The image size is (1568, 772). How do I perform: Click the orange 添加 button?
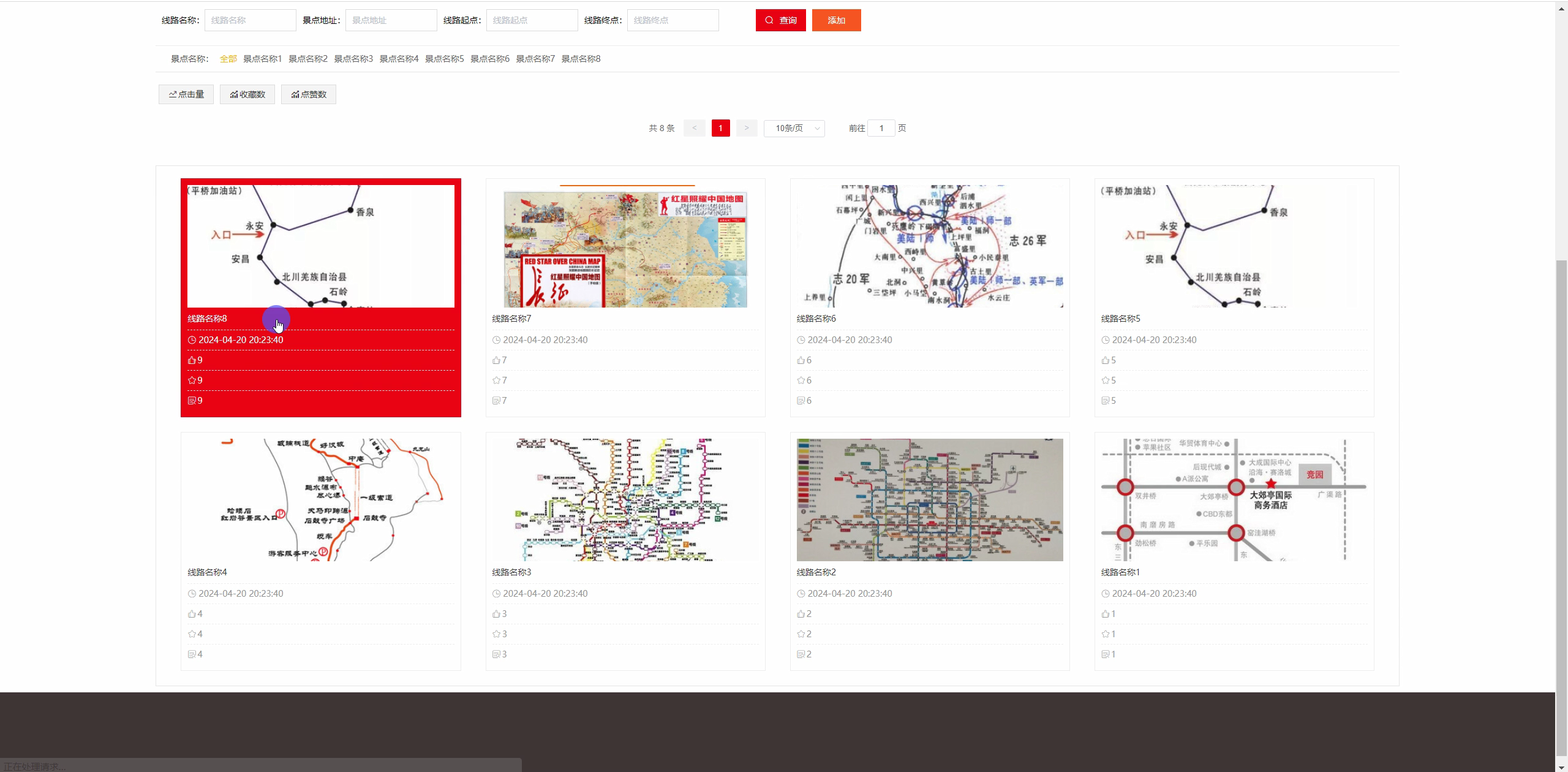(x=836, y=20)
